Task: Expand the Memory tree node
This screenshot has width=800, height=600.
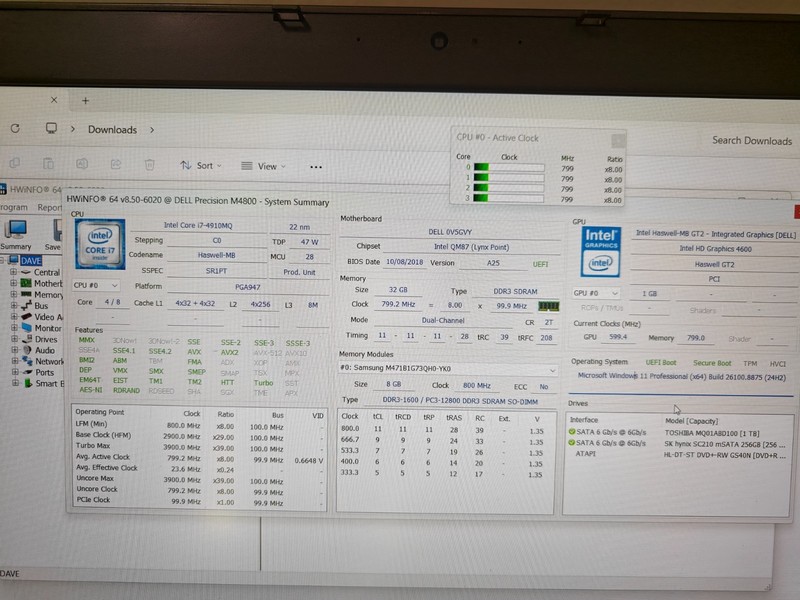Action: point(13,294)
